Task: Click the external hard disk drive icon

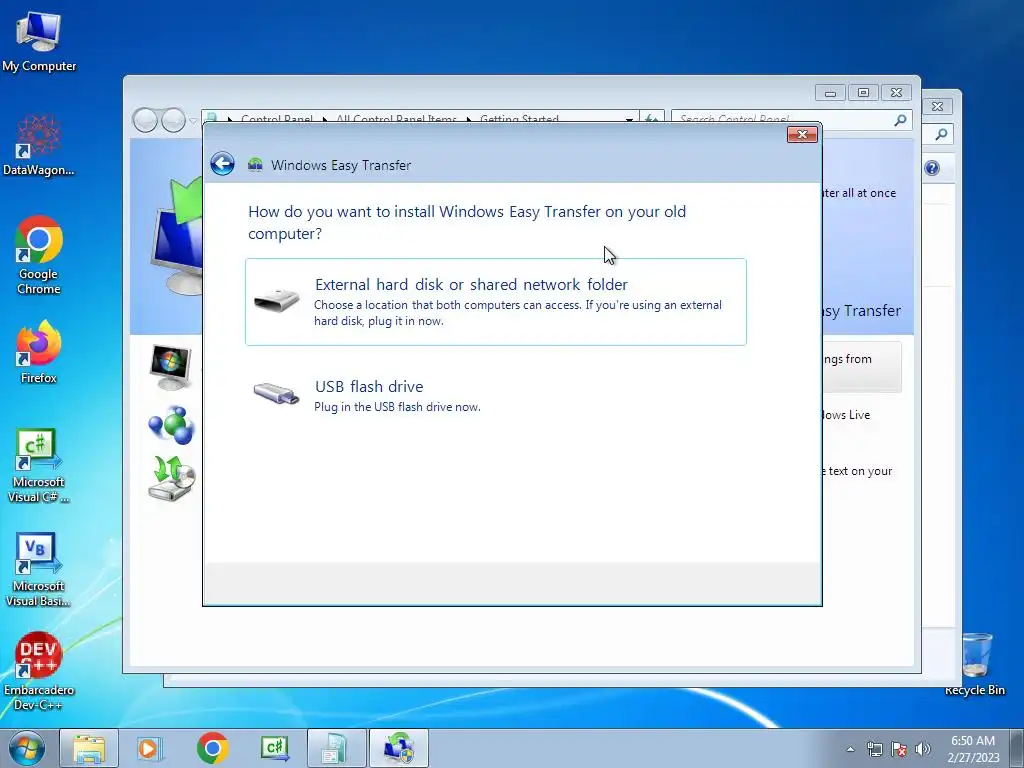Action: coord(276,300)
